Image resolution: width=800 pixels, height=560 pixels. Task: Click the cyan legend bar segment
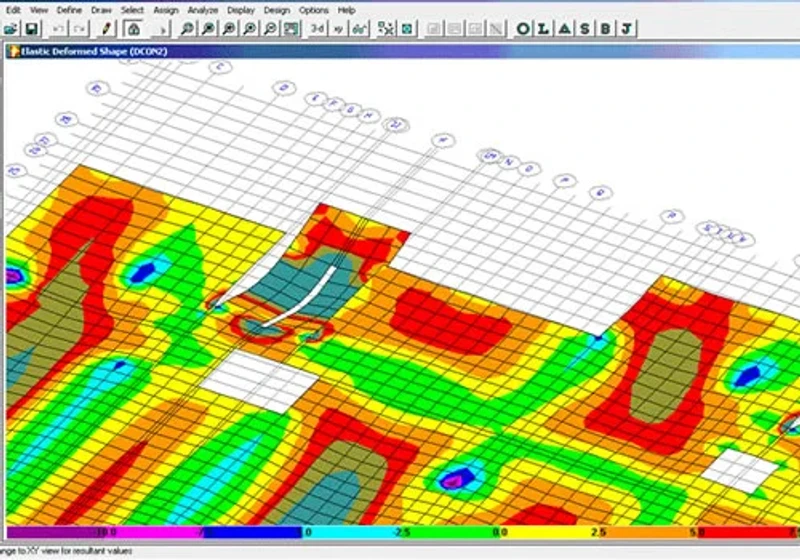click(351, 532)
